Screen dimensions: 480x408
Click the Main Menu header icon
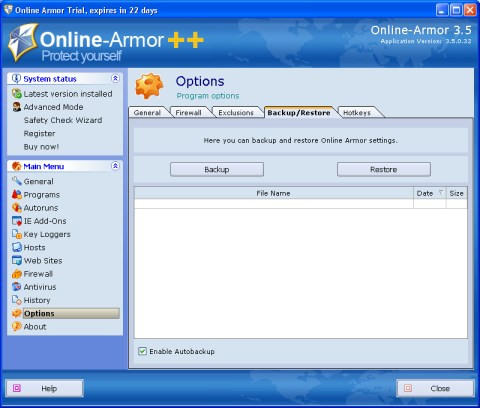[x=16, y=166]
